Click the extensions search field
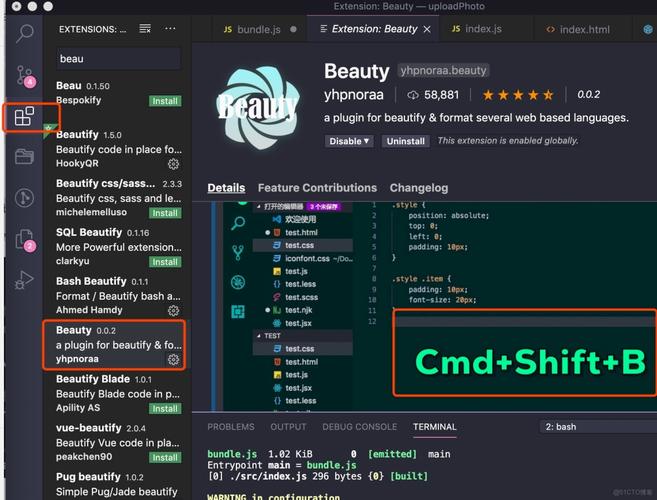The width and height of the screenshot is (657, 500). [x=119, y=59]
